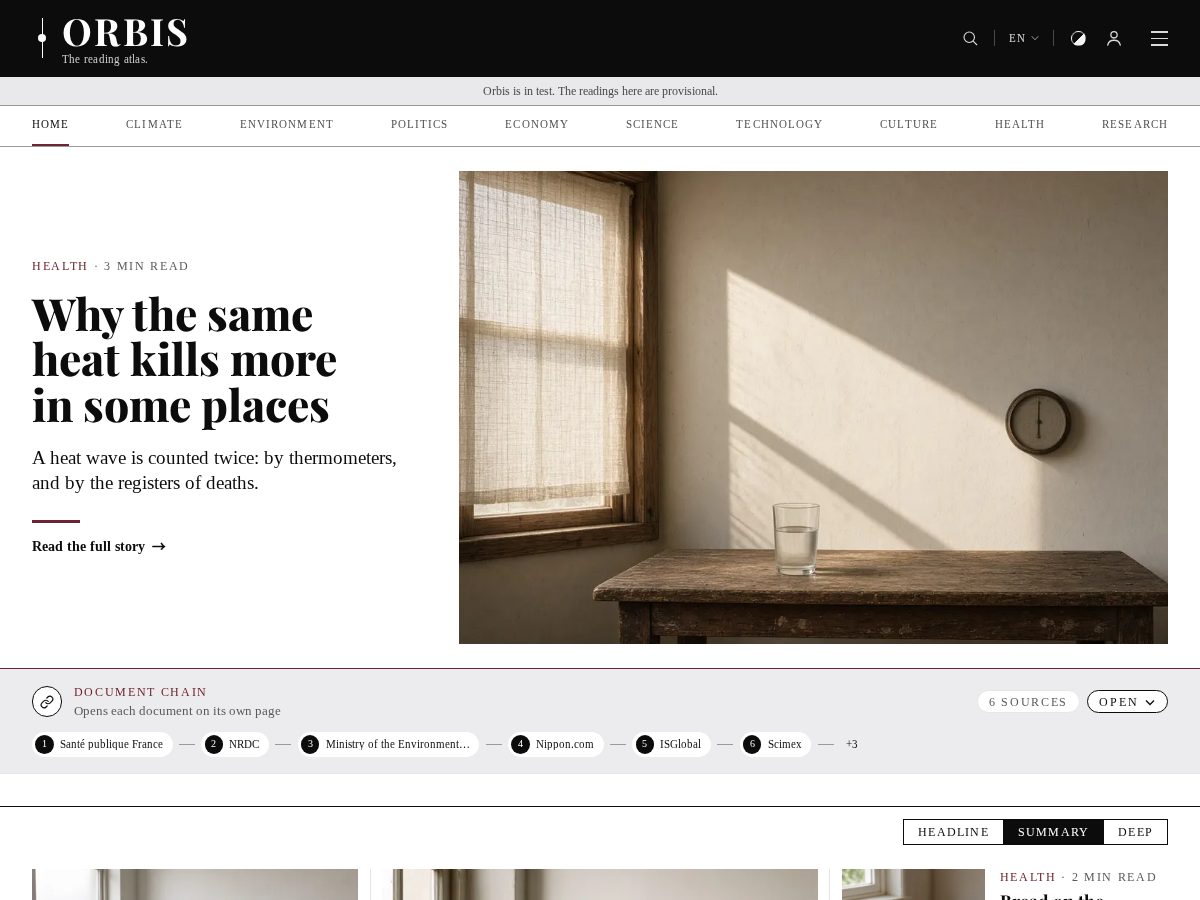
Task: Click 'Opens each document on its own page'
Action: [x=177, y=711]
